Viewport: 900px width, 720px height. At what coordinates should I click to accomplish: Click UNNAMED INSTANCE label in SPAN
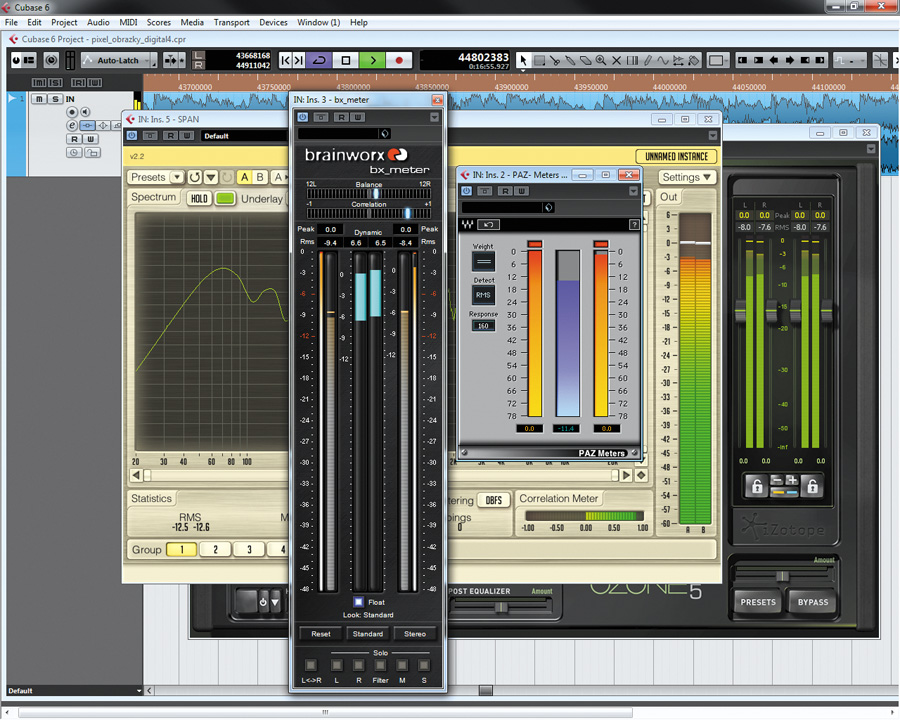[676, 156]
